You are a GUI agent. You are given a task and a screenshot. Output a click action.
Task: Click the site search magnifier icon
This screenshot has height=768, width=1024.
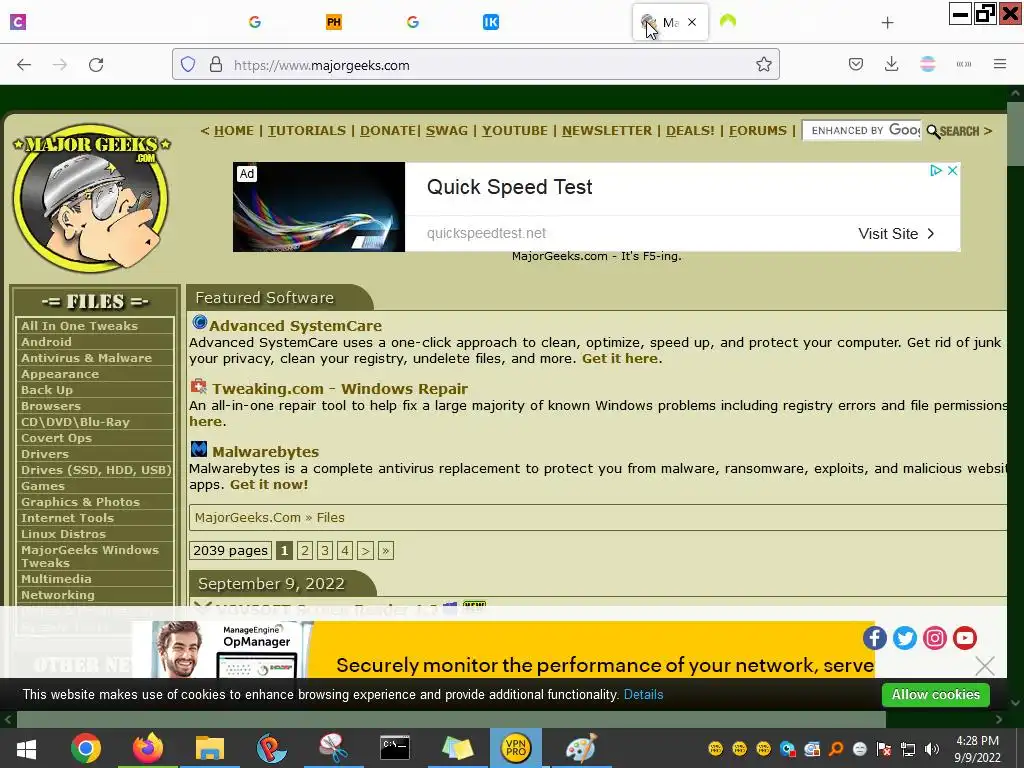934,132
